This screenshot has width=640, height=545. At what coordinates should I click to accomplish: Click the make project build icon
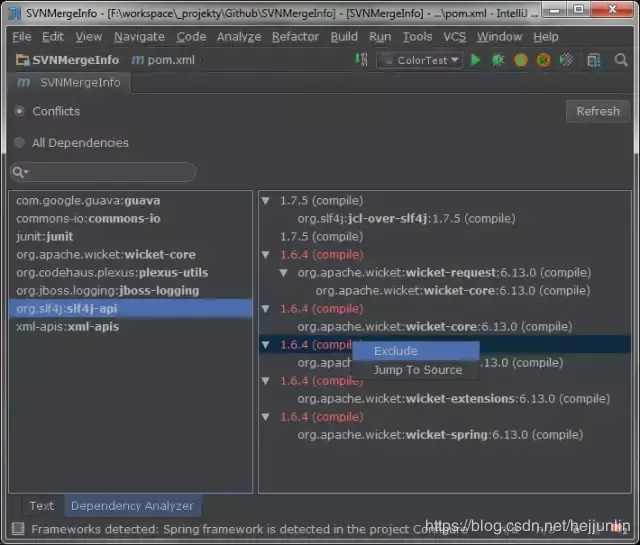pyautogui.click(x=361, y=60)
